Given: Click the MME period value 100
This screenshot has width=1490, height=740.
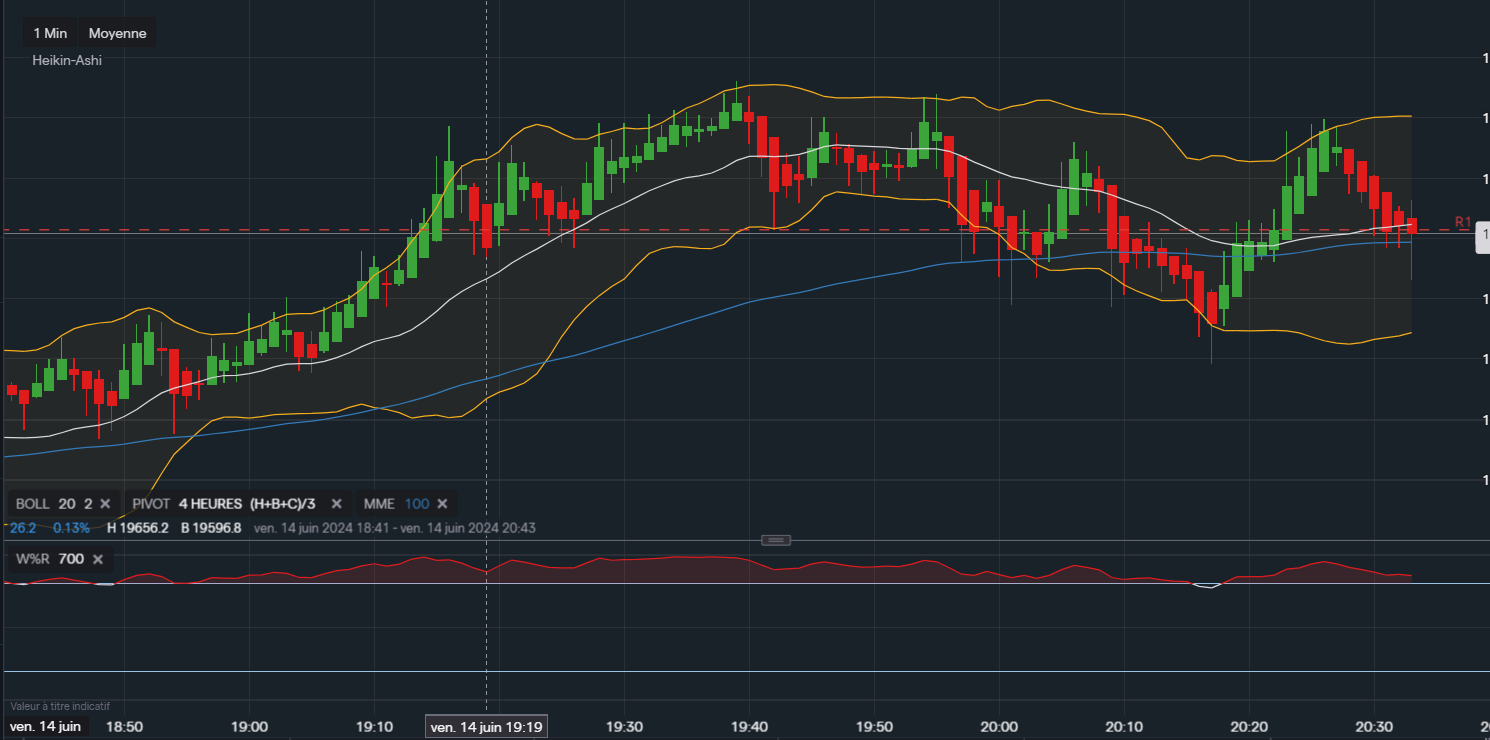Looking at the screenshot, I should 417,504.
